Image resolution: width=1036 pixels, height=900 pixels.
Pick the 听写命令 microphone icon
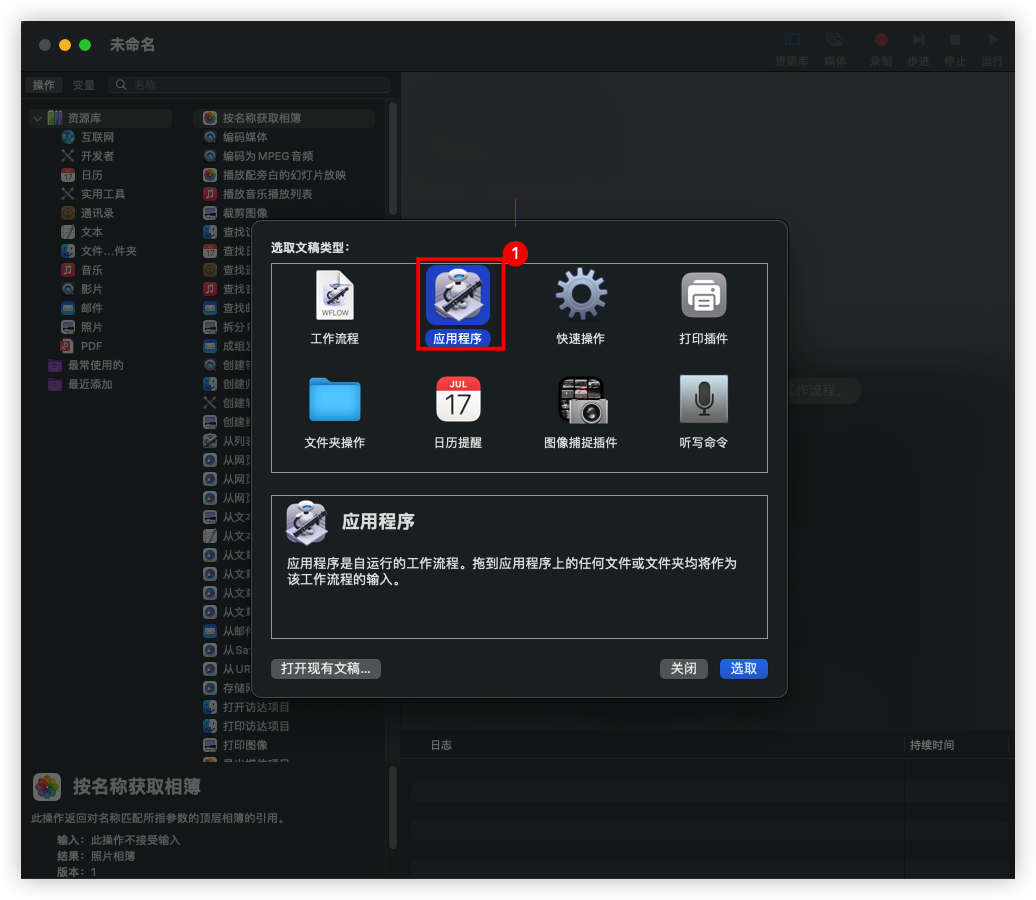point(704,400)
